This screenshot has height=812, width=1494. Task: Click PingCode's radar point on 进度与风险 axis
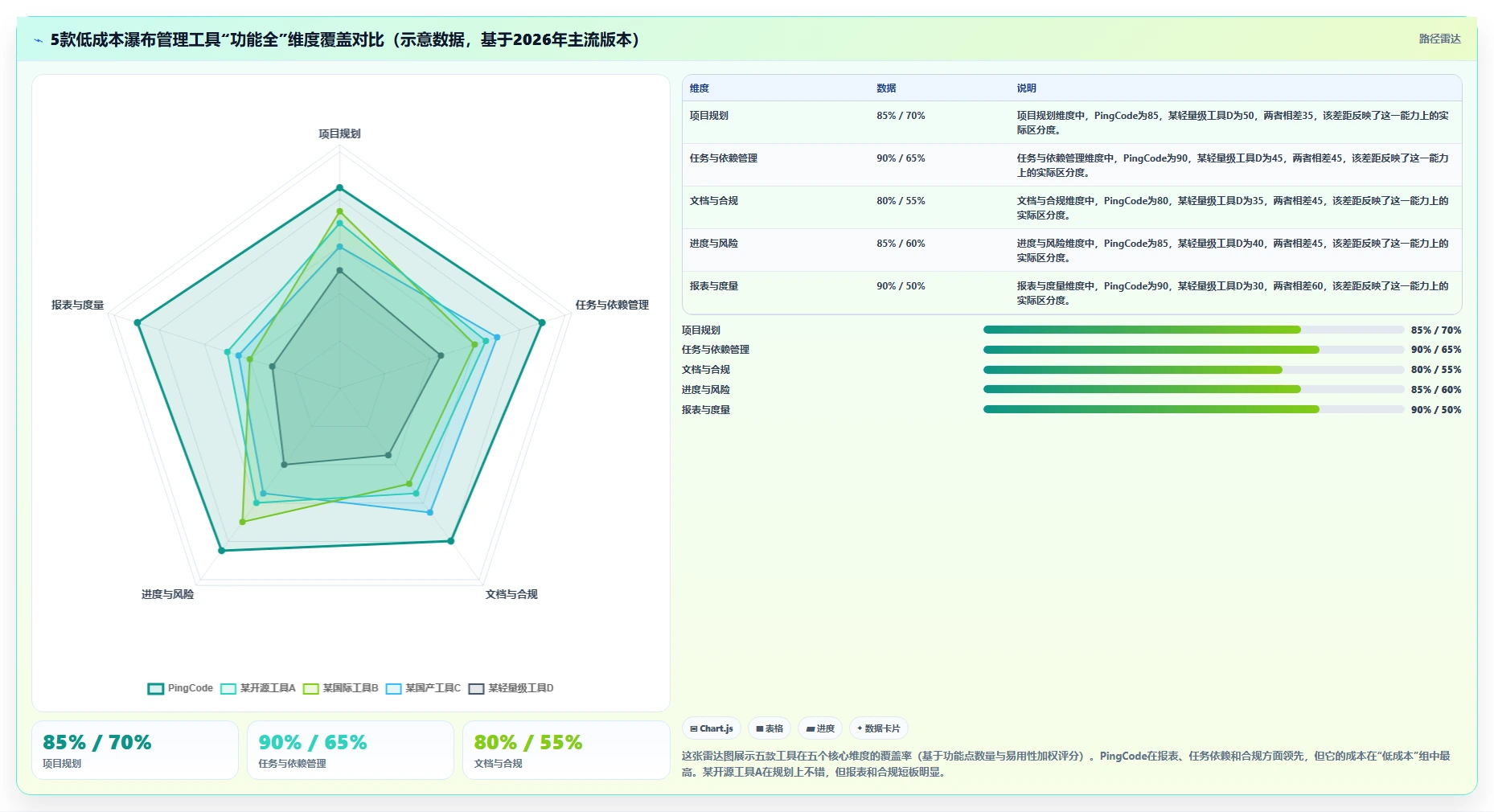(x=222, y=550)
